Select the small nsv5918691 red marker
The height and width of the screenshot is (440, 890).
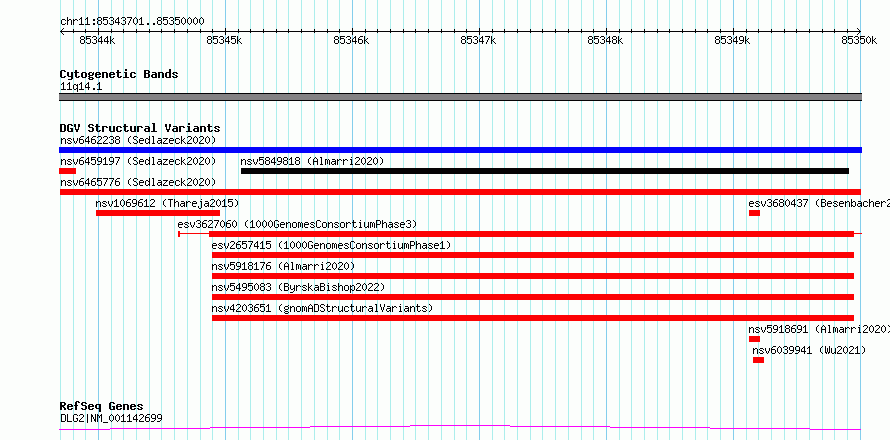(754, 339)
